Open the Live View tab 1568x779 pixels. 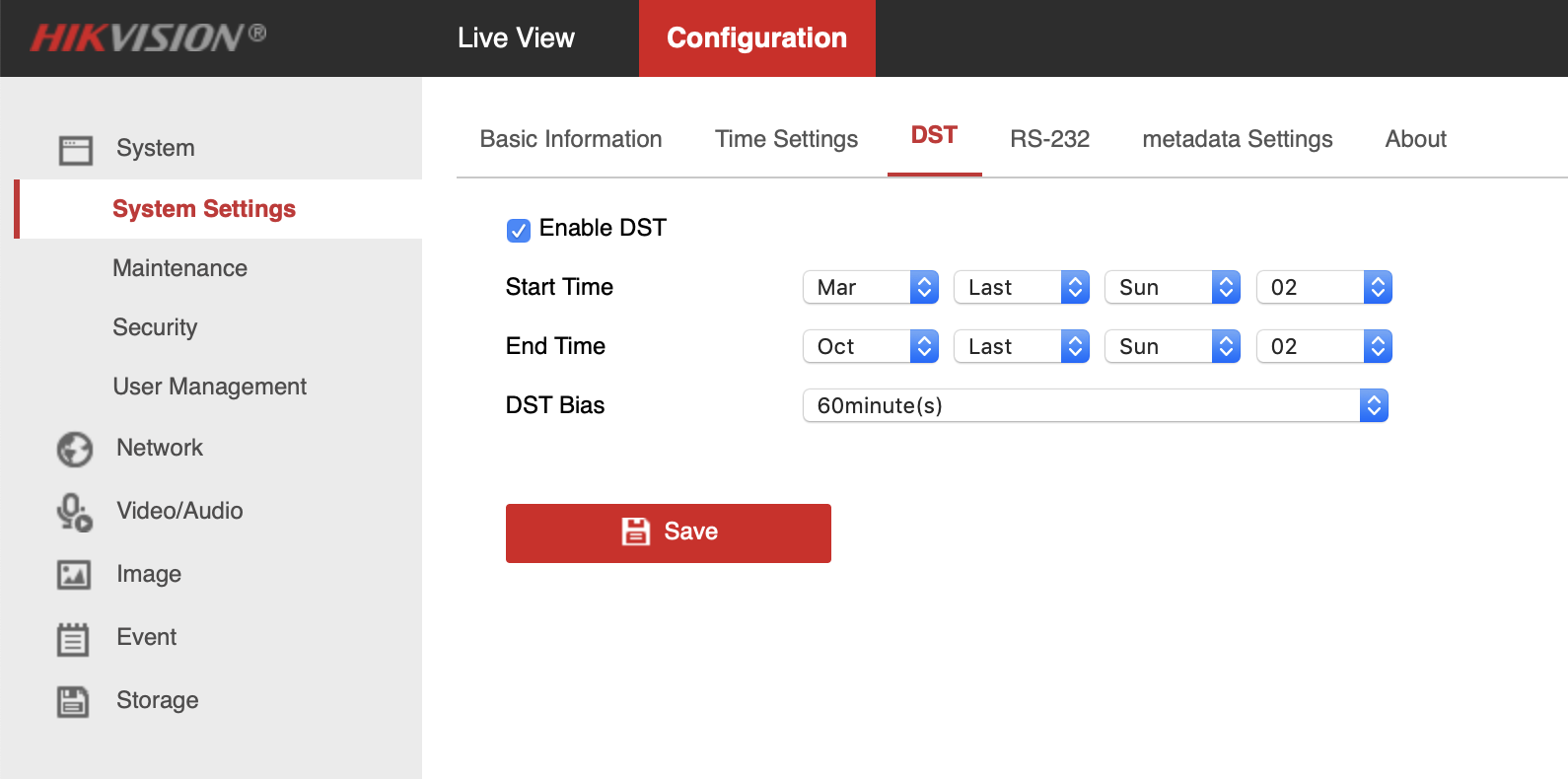click(x=516, y=38)
